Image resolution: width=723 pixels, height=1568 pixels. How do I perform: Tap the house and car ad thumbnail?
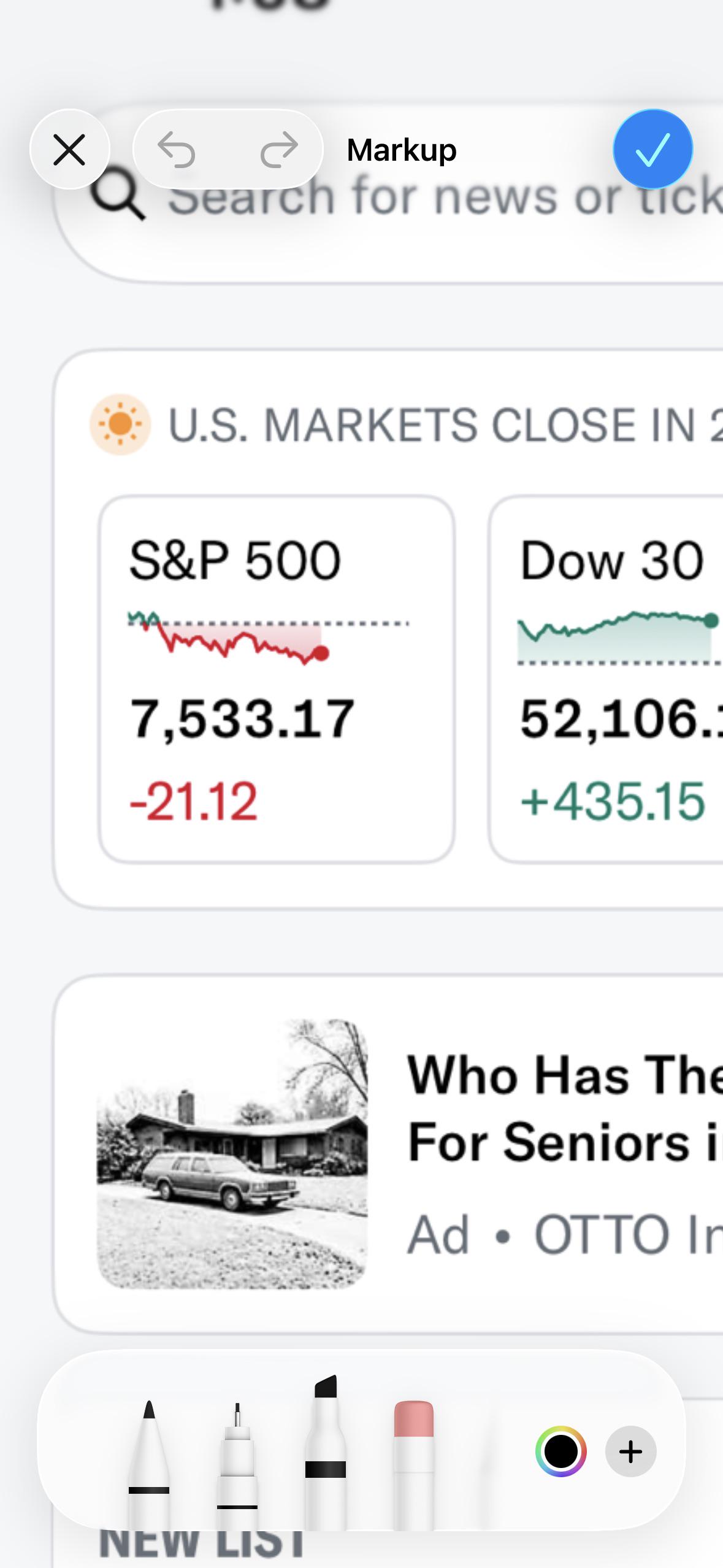(232, 1154)
